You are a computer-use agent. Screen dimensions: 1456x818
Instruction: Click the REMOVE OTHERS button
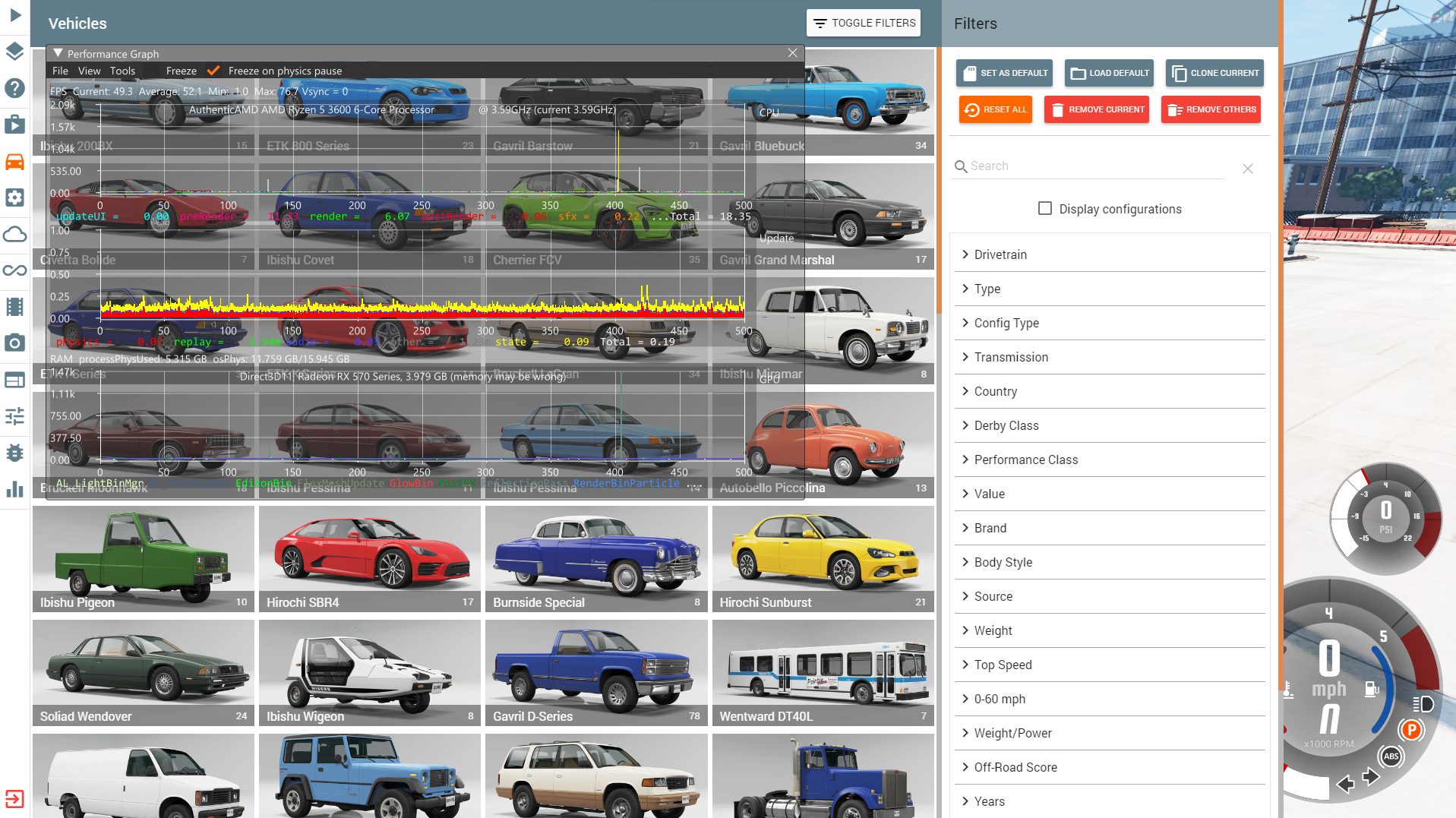[x=1211, y=109]
